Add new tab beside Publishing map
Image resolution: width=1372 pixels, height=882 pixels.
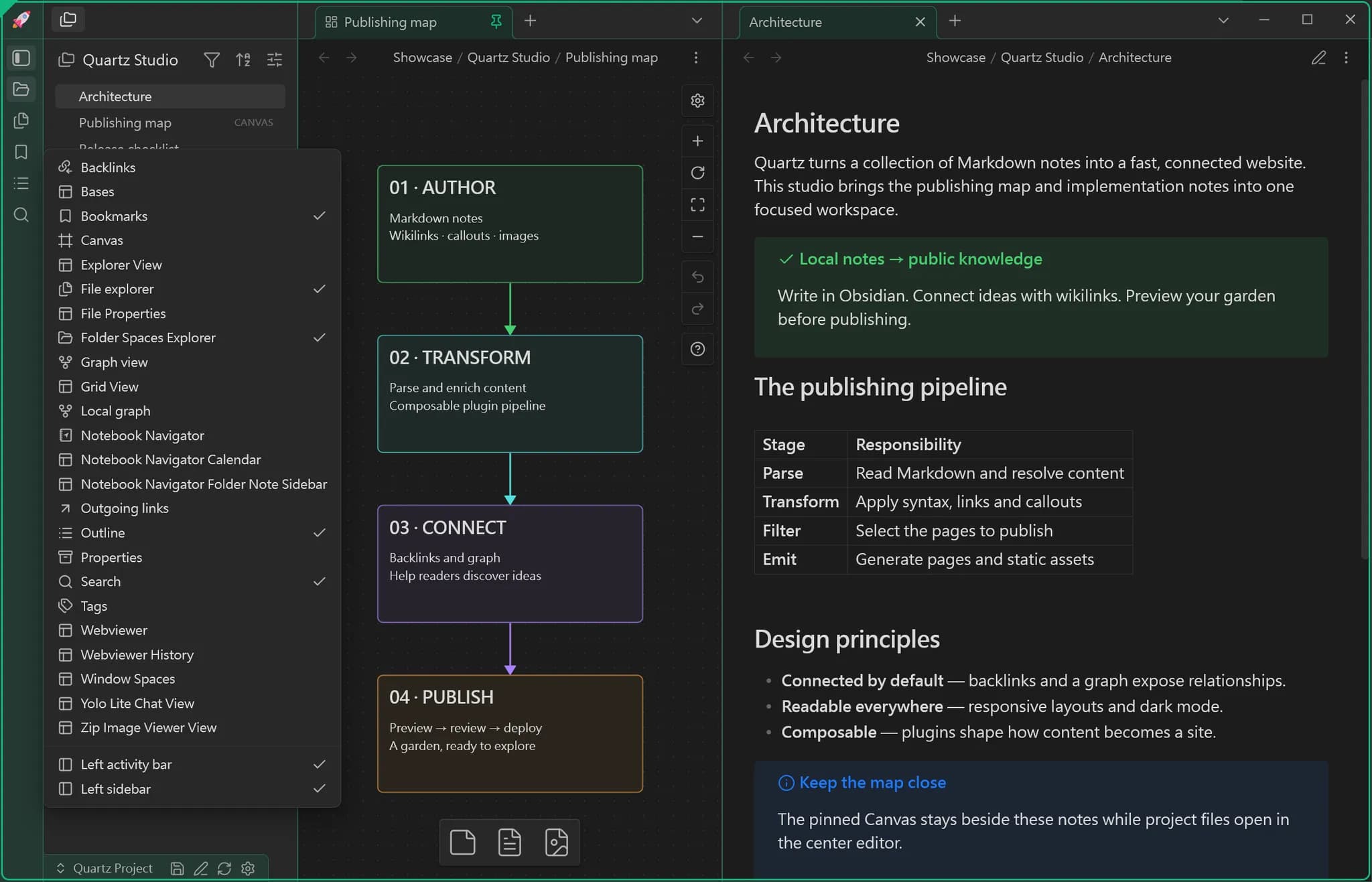530,21
